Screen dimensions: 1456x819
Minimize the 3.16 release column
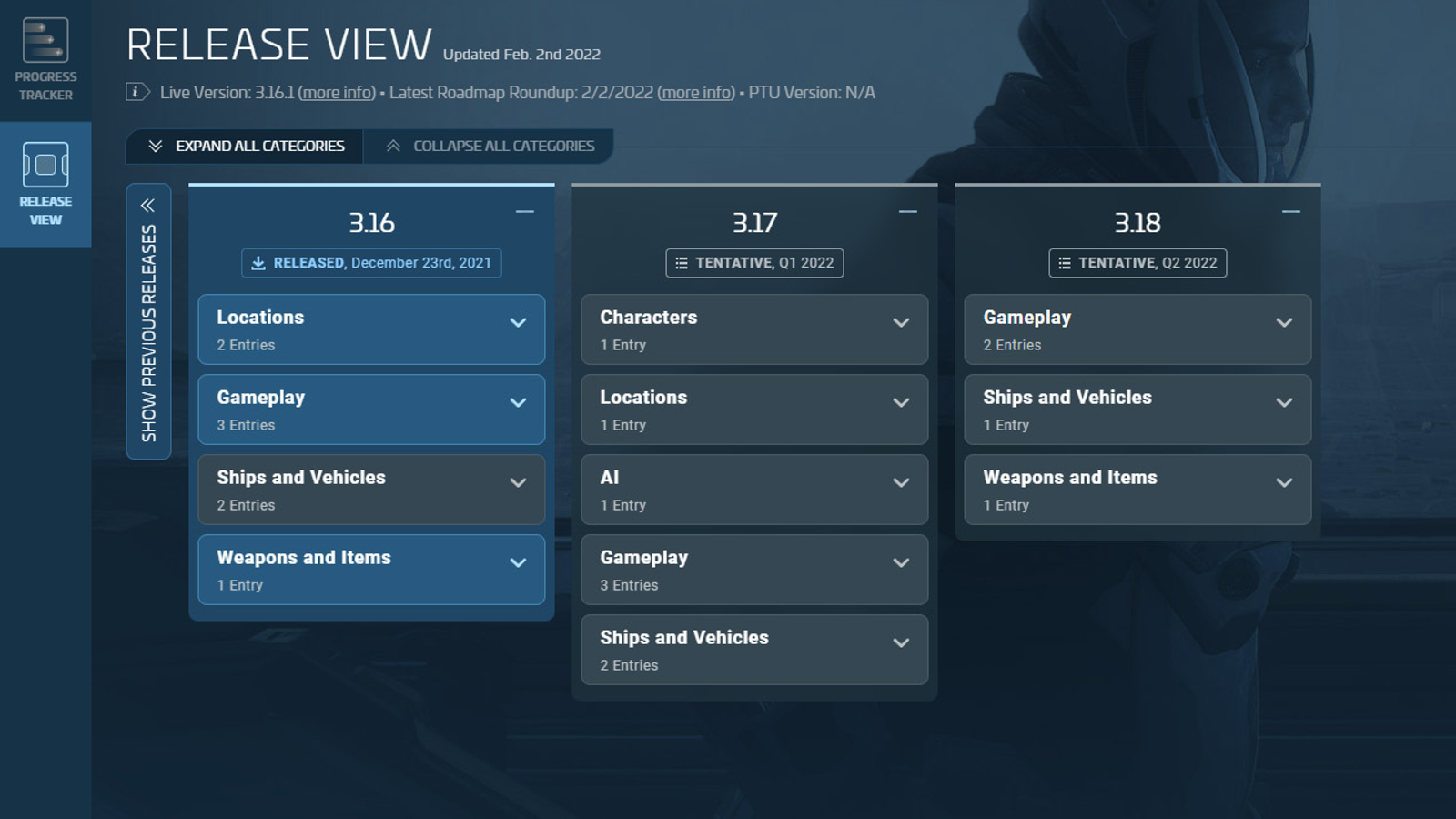pyautogui.click(x=525, y=212)
